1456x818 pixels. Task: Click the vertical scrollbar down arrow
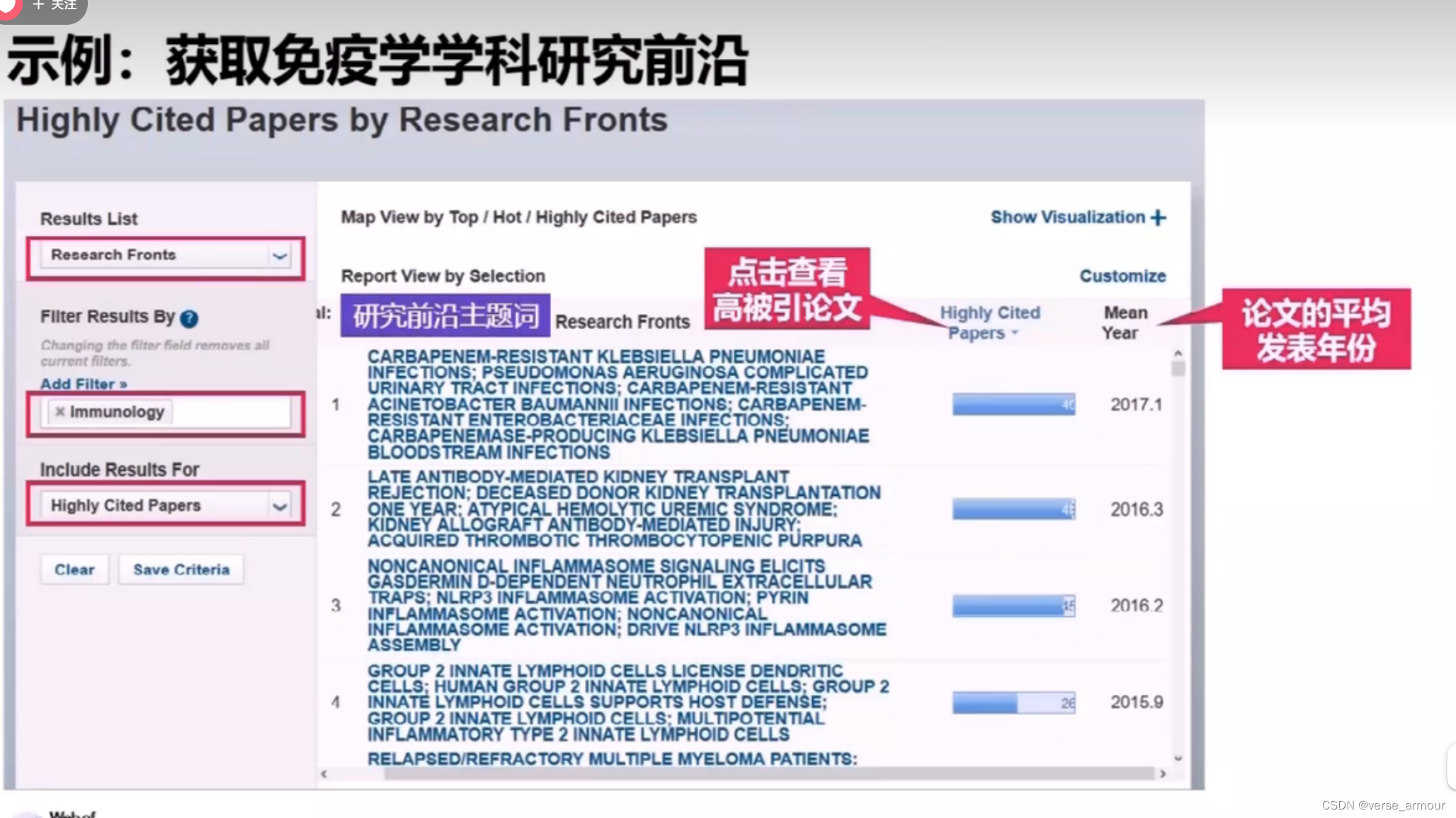click(1178, 758)
